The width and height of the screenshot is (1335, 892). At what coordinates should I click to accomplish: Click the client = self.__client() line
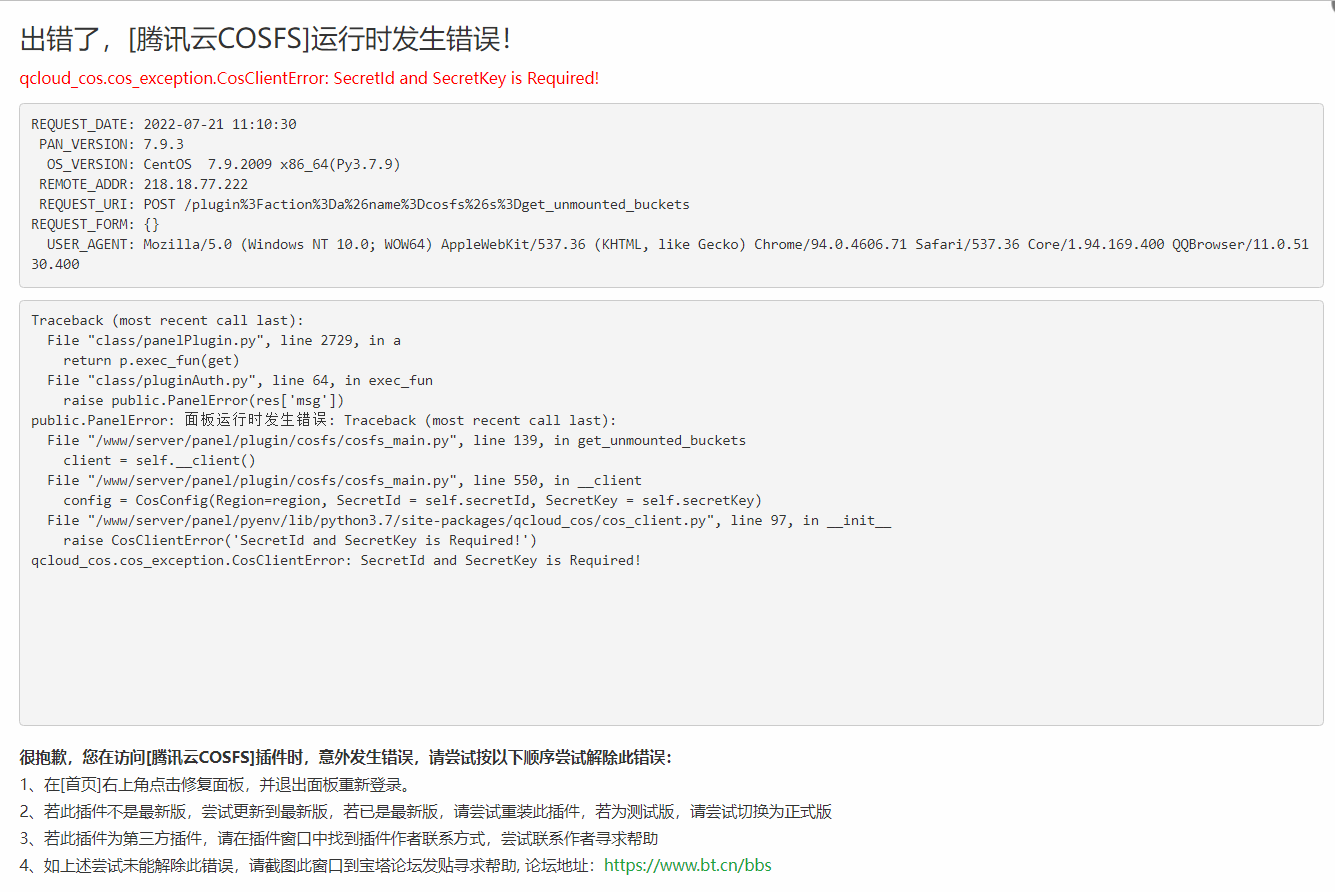coord(159,460)
